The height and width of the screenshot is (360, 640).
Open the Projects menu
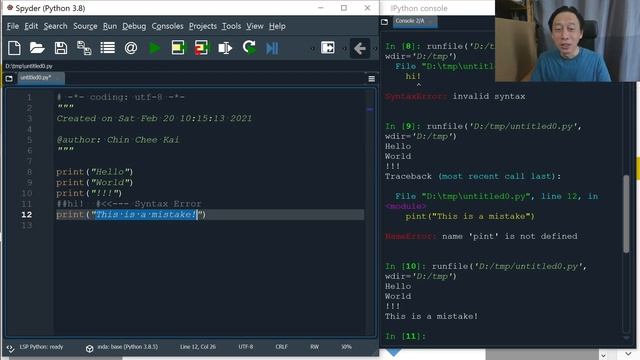pyautogui.click(x=202, y=26)
